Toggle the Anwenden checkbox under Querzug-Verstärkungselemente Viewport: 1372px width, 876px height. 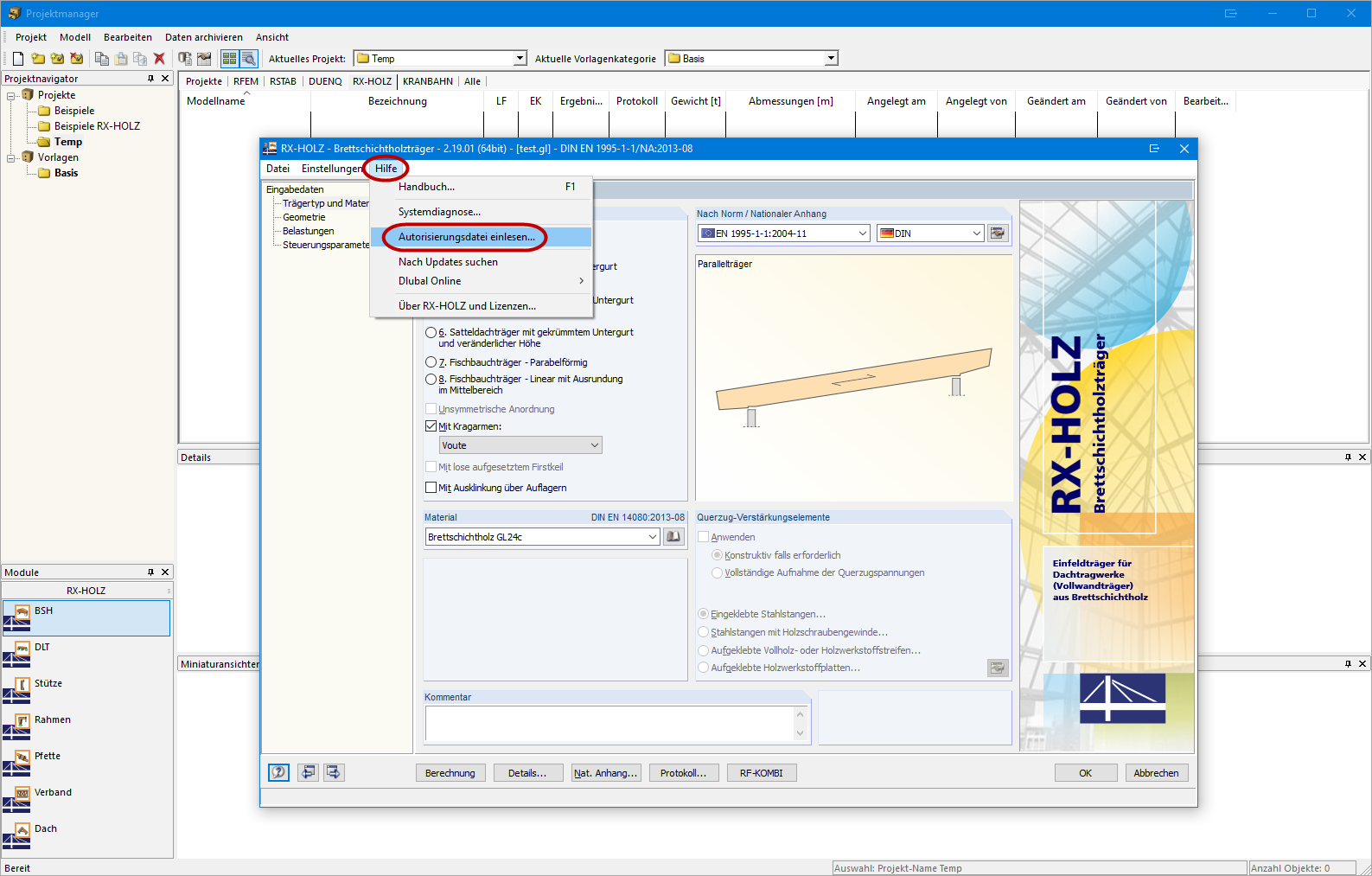(x=704, y=537)
